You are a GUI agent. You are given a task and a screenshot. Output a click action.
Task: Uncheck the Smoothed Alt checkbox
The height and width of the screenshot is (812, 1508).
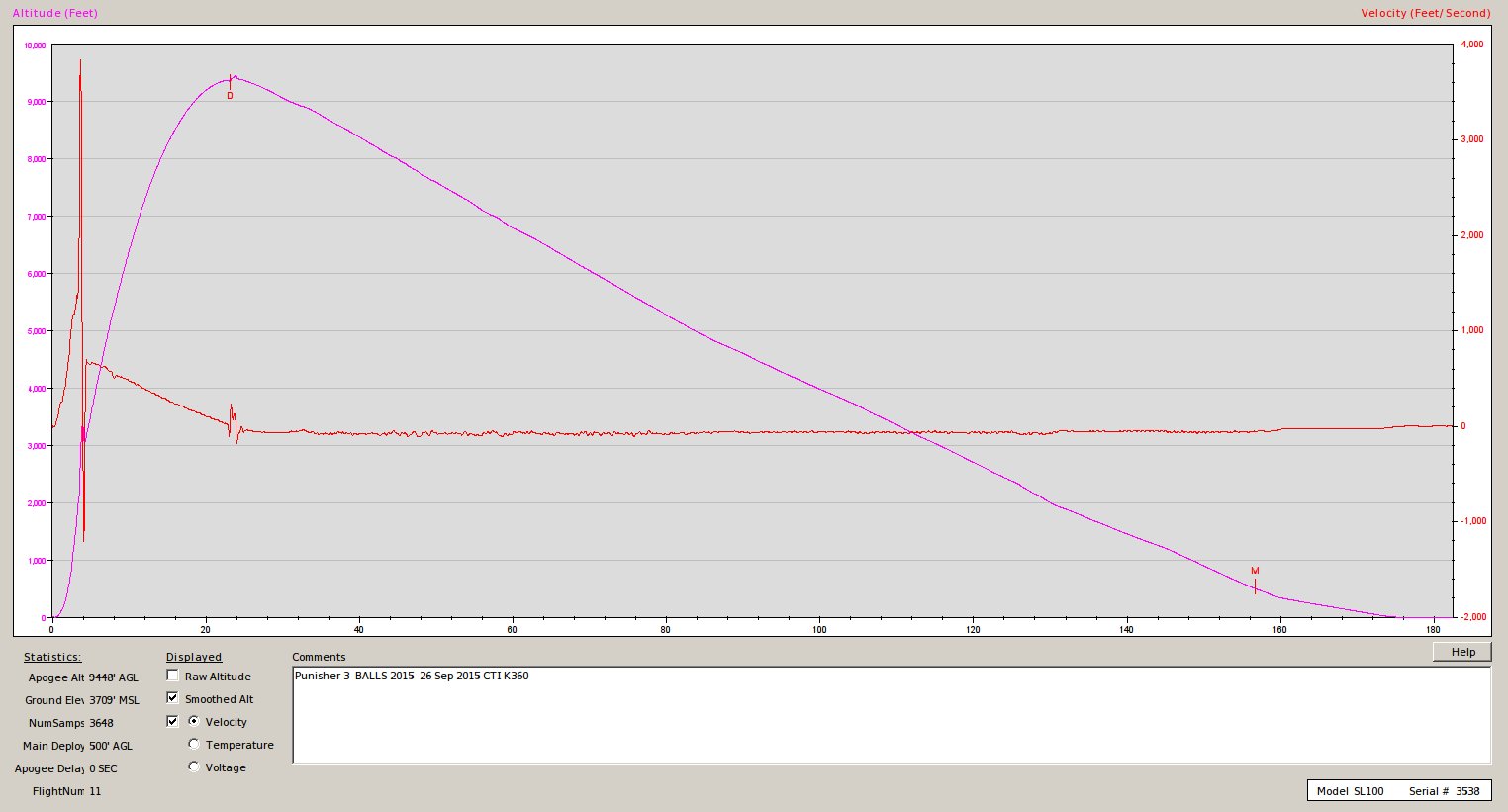click(173, 699)
